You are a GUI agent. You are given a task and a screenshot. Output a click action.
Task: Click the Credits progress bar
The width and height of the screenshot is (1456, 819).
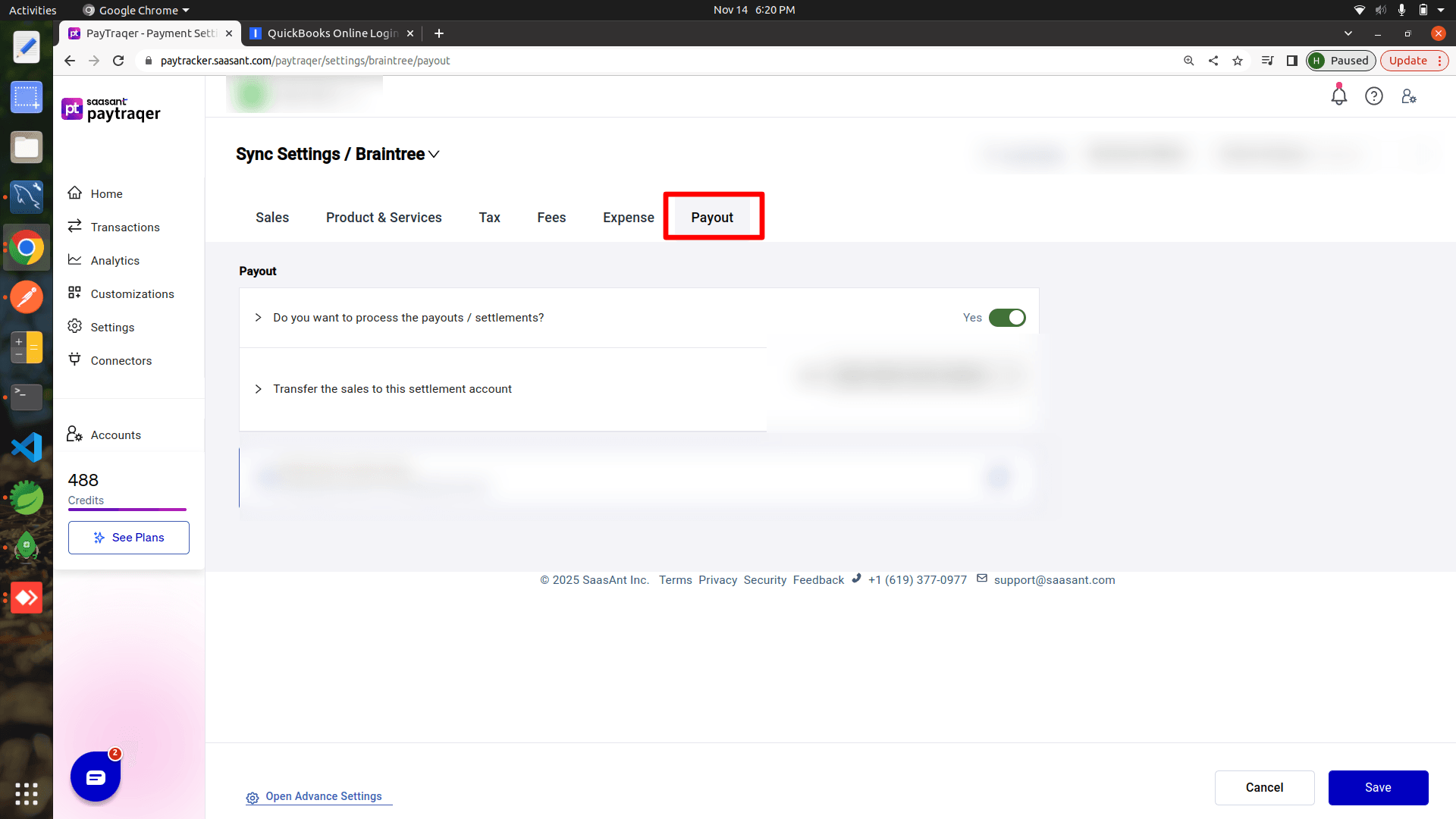(126, 510)
